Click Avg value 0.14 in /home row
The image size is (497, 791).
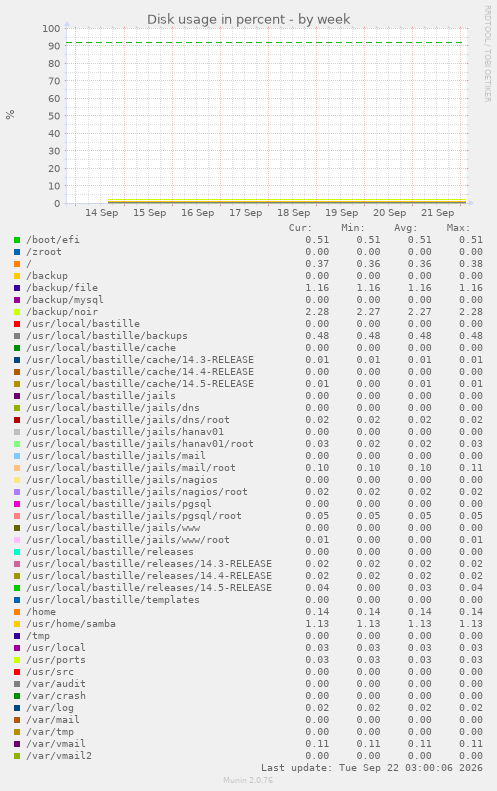(x=420, y=611)
